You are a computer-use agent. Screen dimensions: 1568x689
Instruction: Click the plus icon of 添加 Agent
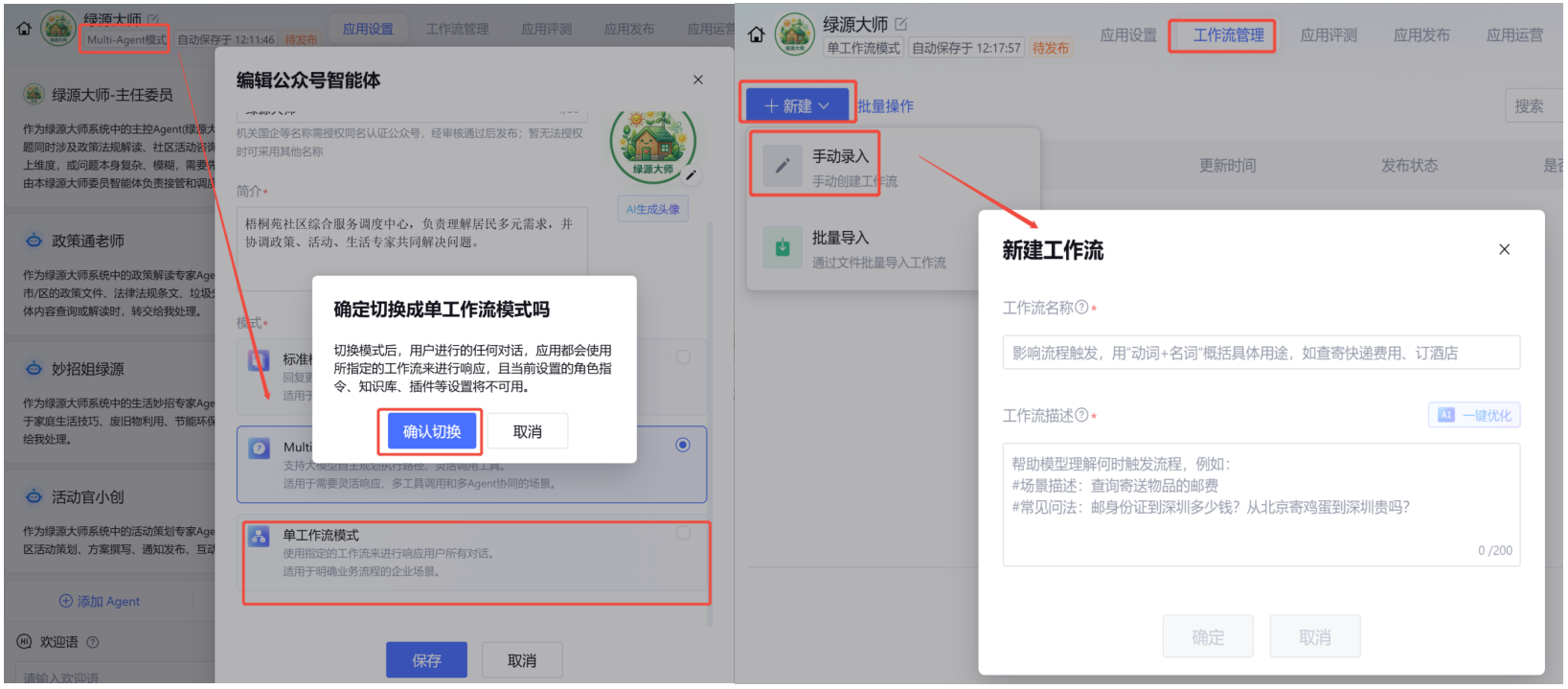66,601
